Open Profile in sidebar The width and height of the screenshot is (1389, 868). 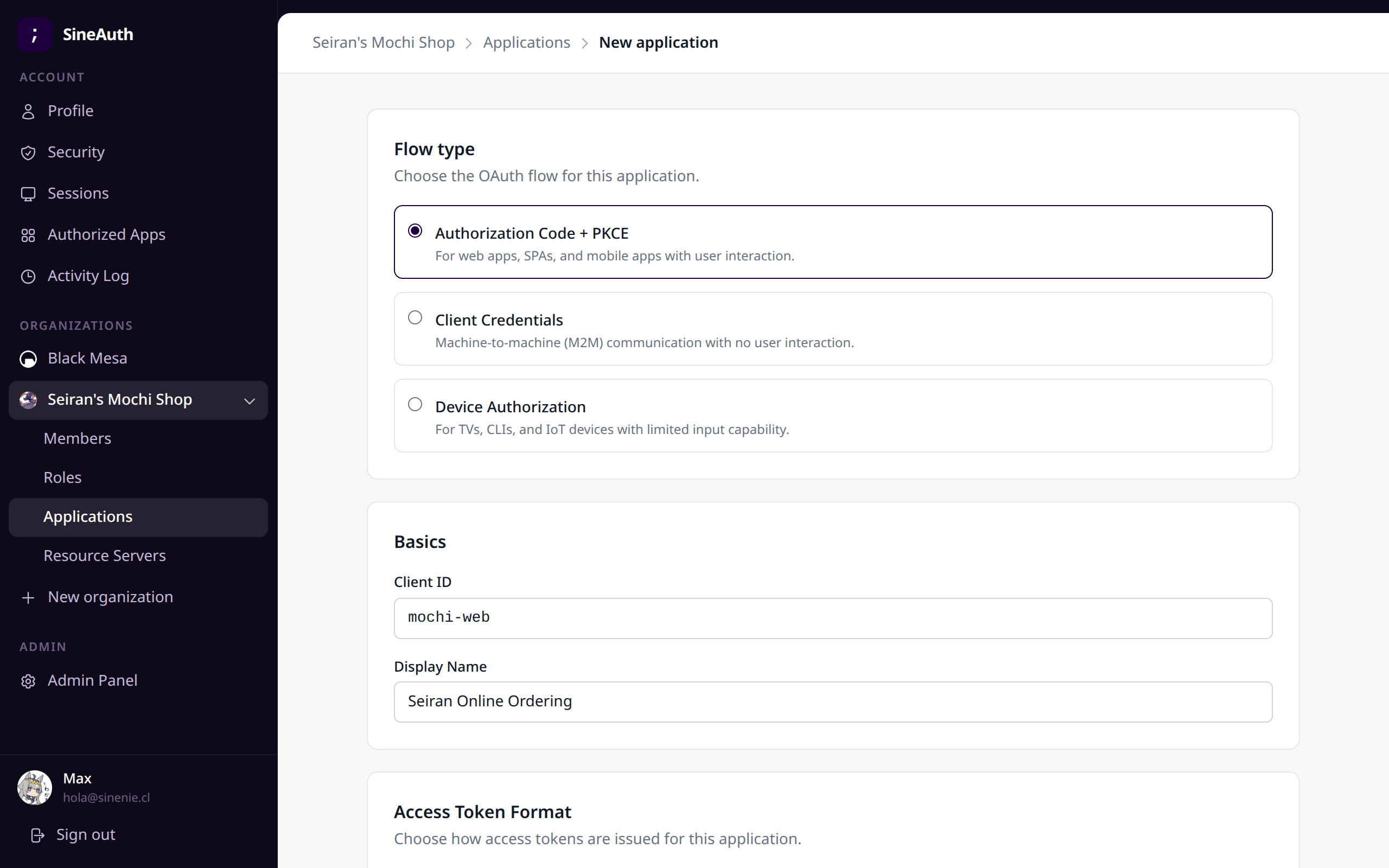(x=138, y=111)
